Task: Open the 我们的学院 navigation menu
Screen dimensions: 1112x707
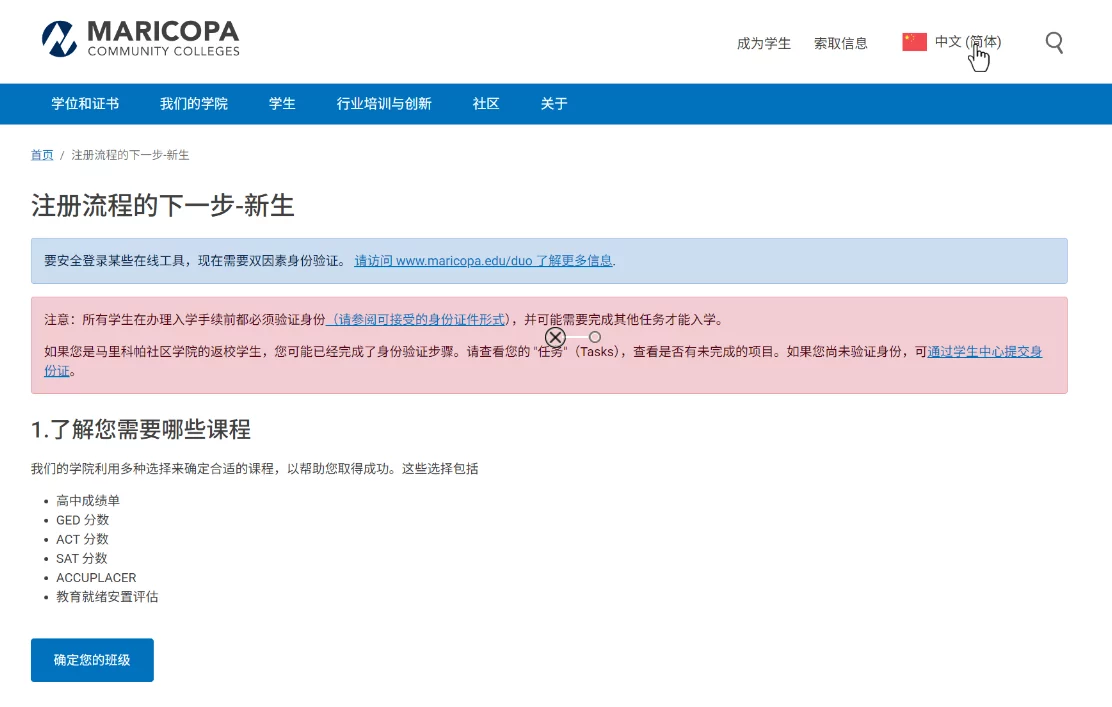Action: [194, 104]
